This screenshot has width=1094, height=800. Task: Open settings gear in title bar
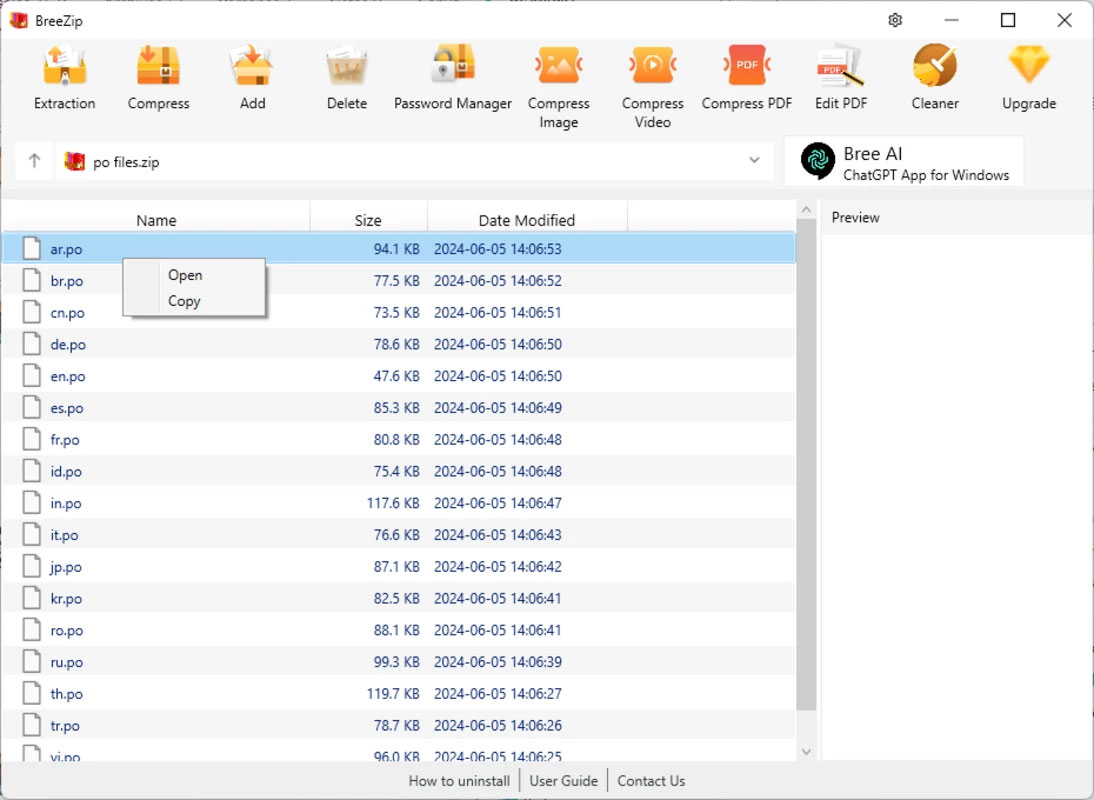895,20
